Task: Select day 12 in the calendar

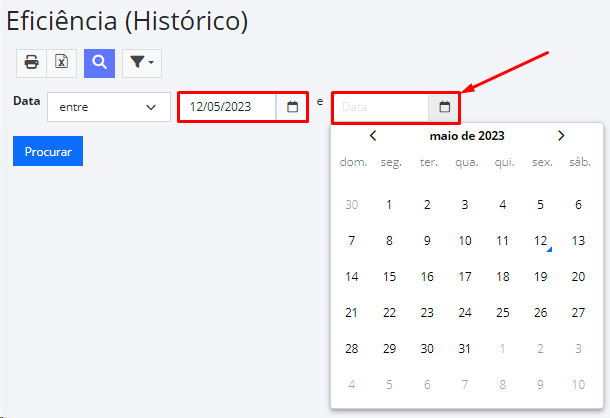Action: click(540, 241)
